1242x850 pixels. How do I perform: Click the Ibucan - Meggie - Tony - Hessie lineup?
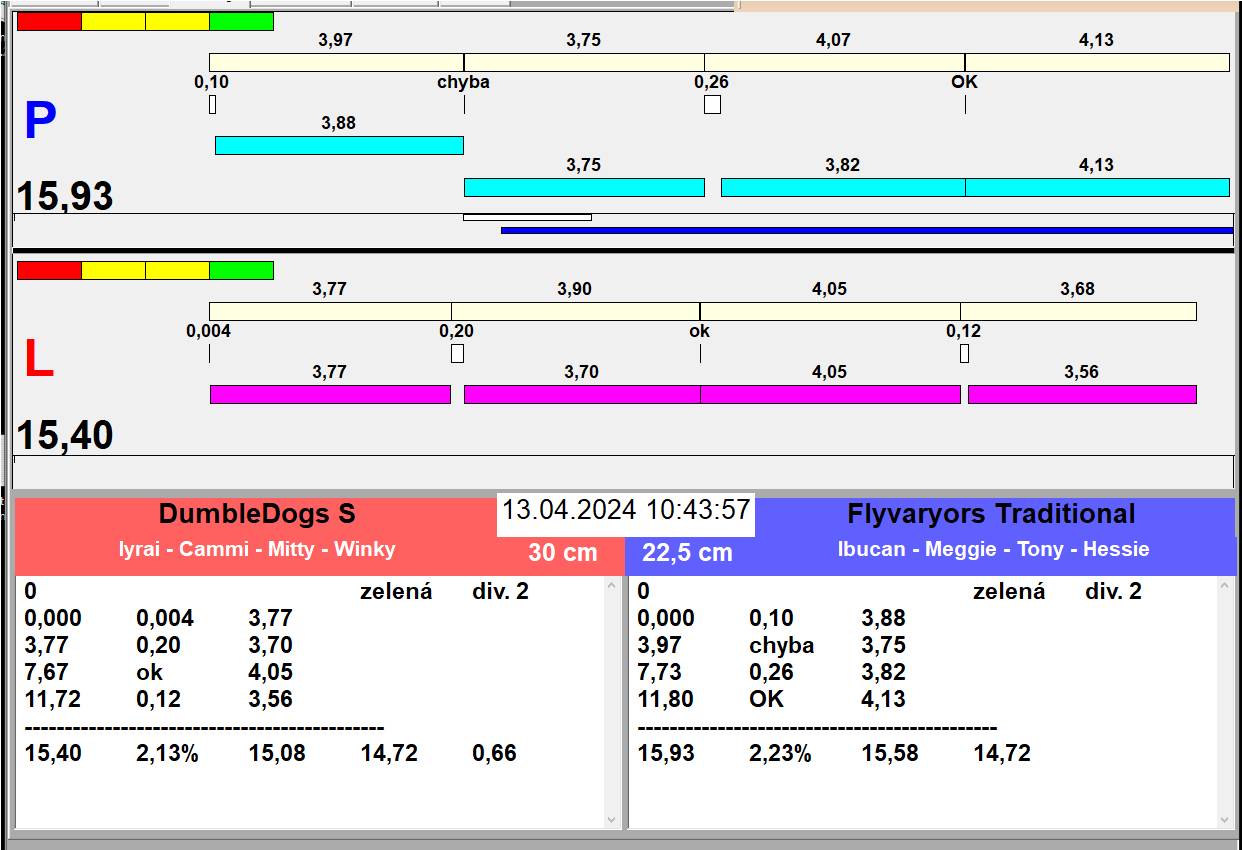pos(993,549)
